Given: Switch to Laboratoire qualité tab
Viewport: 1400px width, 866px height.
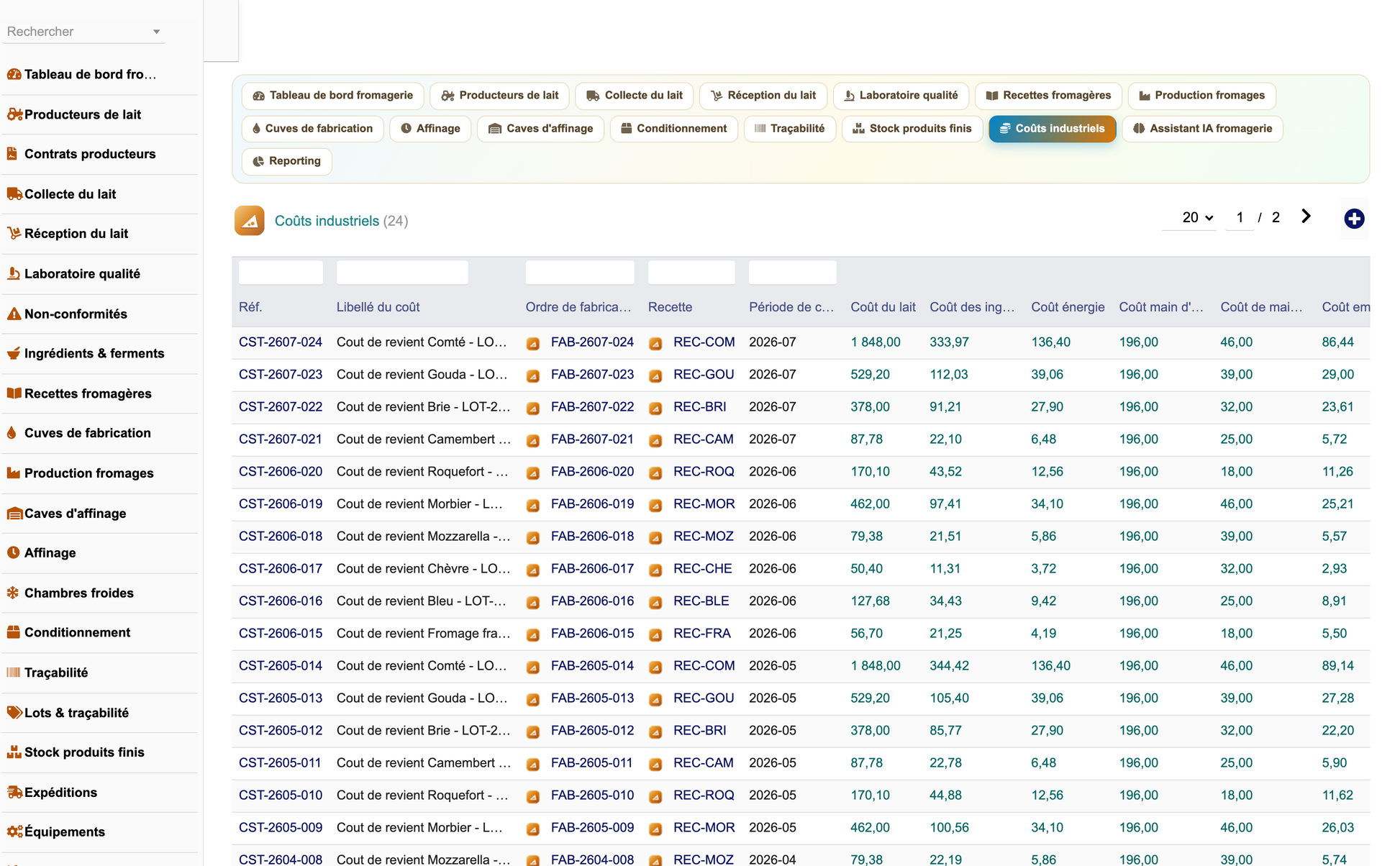Looking at the screenshot, I should (x=901, y=96).
